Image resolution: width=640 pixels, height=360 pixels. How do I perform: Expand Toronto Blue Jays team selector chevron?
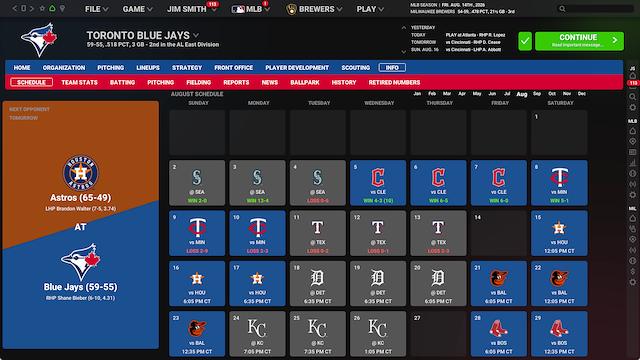tap(196, 36)
